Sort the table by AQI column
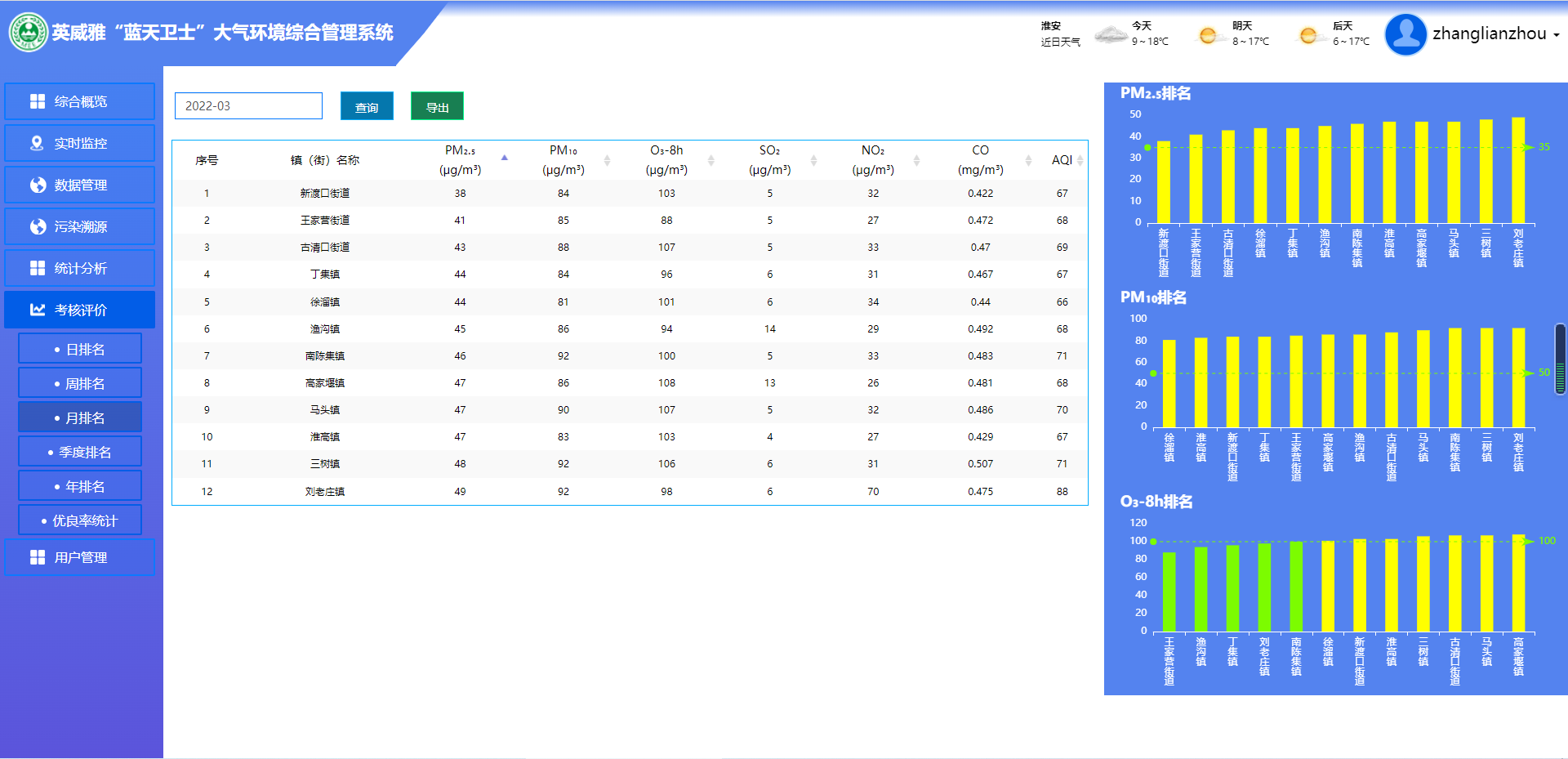Image resolution: width=1568 pixels, height=759 pixels. 1080,160
